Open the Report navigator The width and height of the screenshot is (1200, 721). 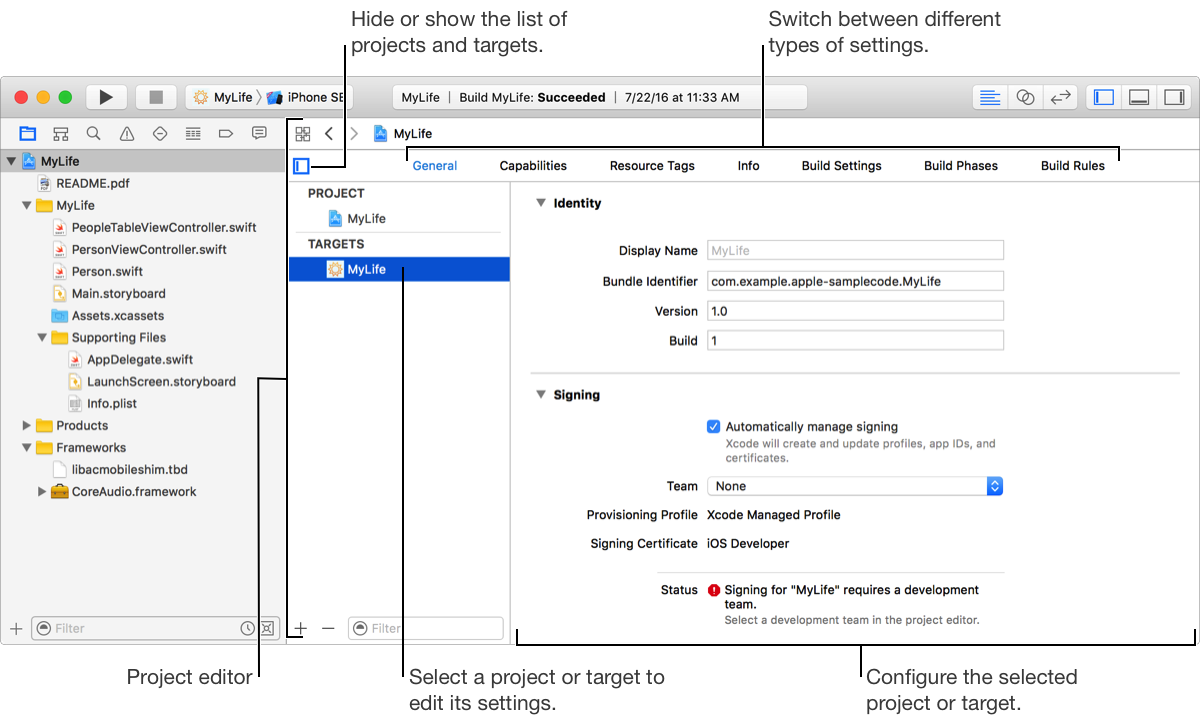(x=259, y=133)
